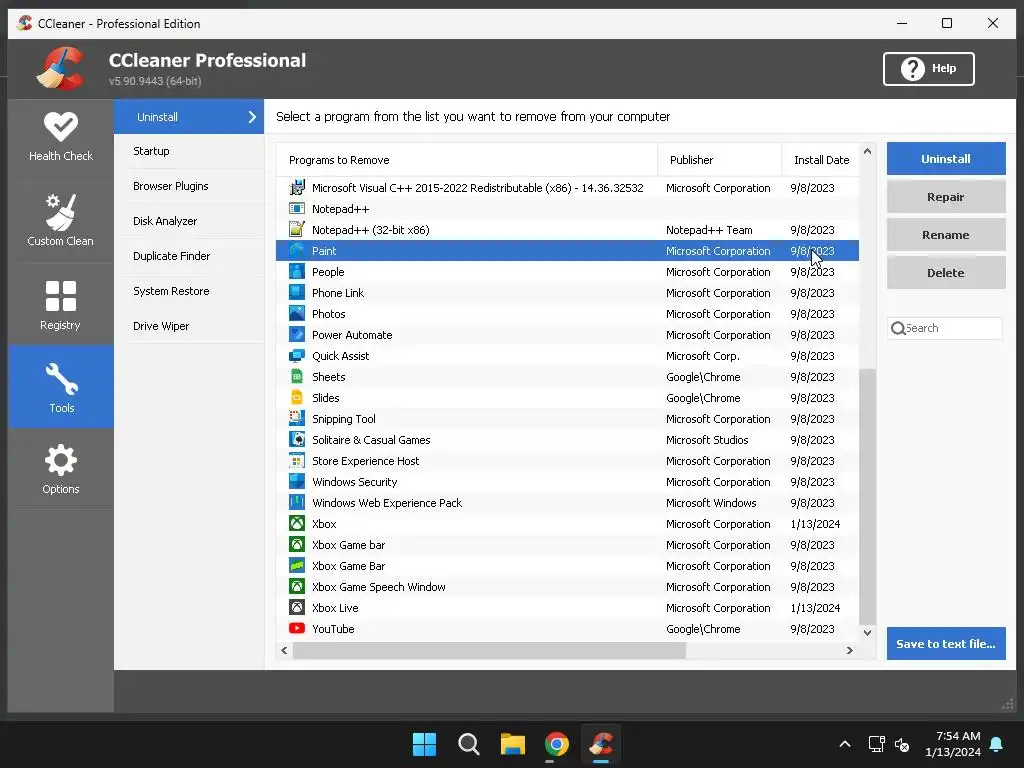
Task: Click the vertical scrollbar down arrow
Action: [867, 632]
